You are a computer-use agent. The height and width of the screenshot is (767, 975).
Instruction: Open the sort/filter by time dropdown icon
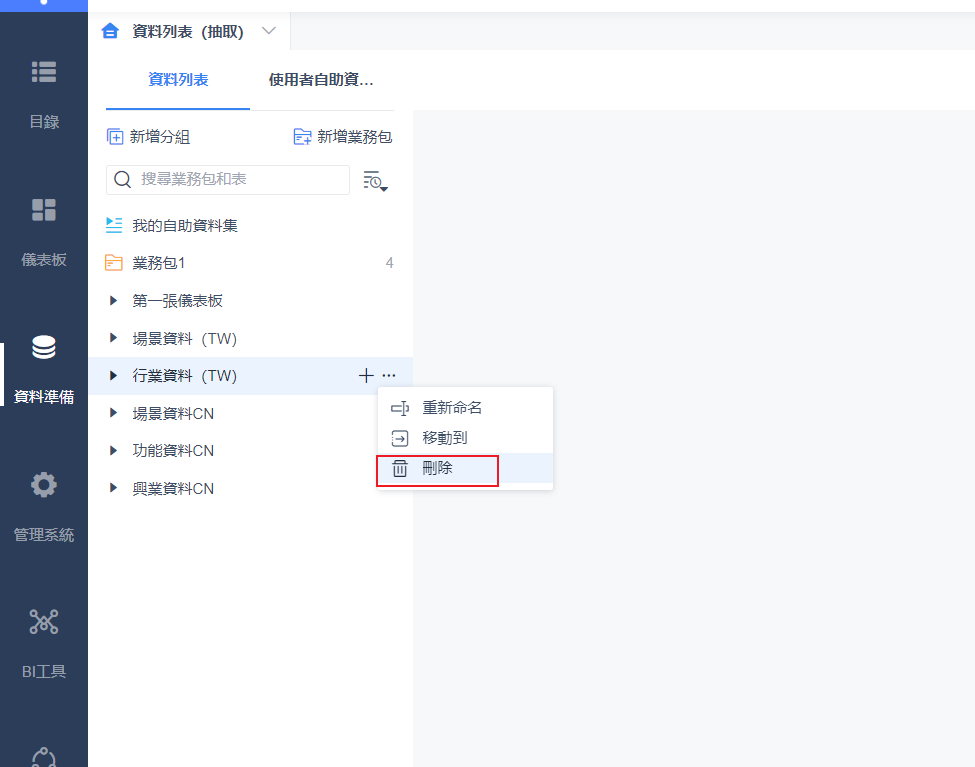tap(375, 180)
